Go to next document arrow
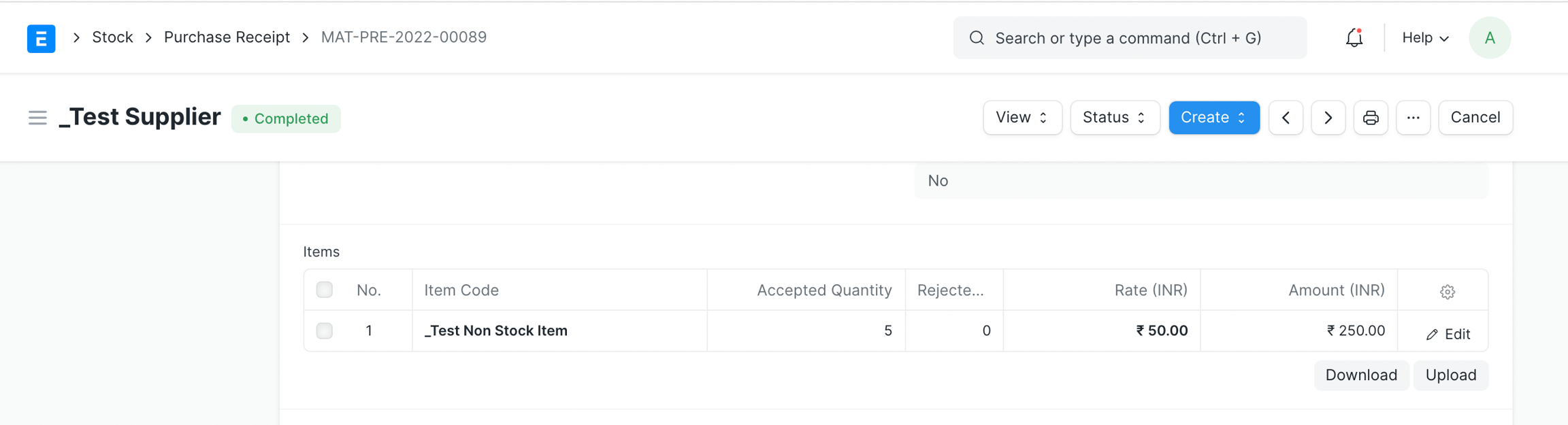The height and width of the screenshot is (425, 1568). coord(1328,118)
